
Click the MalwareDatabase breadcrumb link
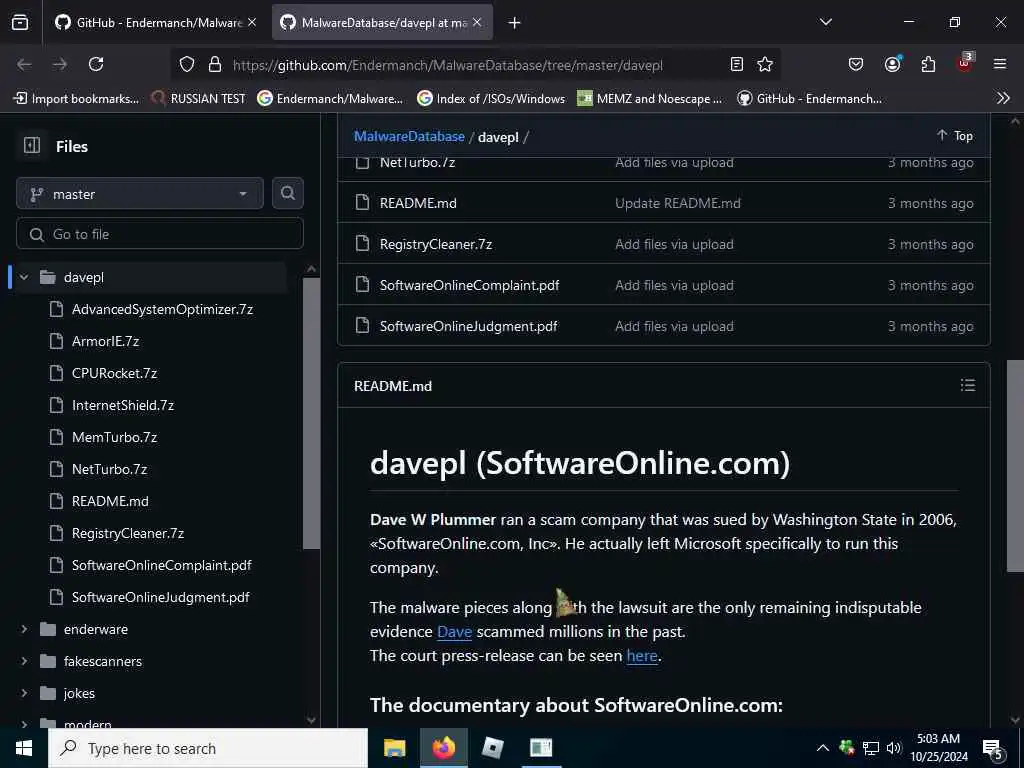pos(409,136)
